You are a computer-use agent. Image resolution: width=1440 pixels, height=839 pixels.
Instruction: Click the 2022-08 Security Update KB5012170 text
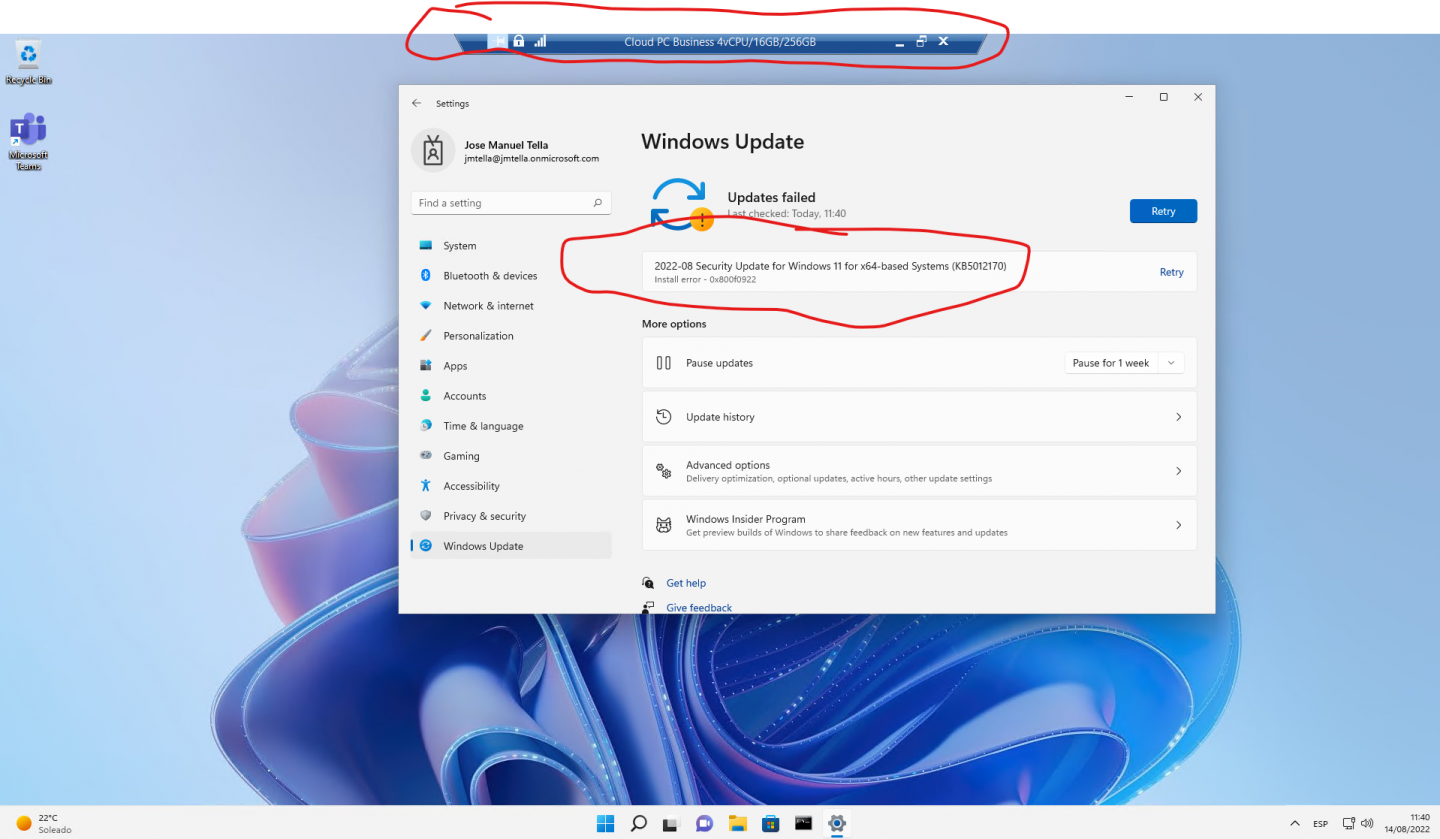[830, 266]
